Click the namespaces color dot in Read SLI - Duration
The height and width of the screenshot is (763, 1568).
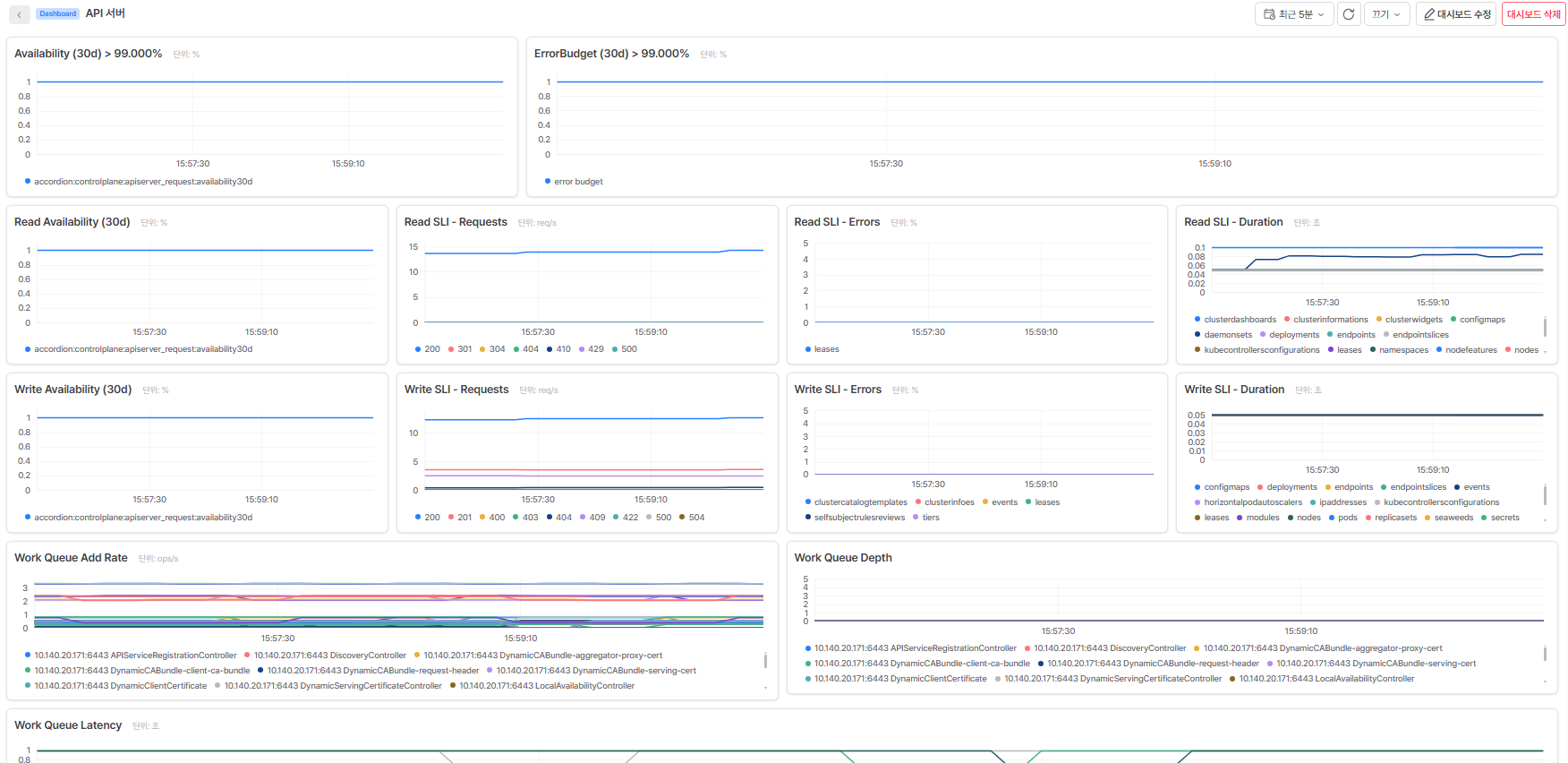pyautogui.click(x=1373, y=350)
